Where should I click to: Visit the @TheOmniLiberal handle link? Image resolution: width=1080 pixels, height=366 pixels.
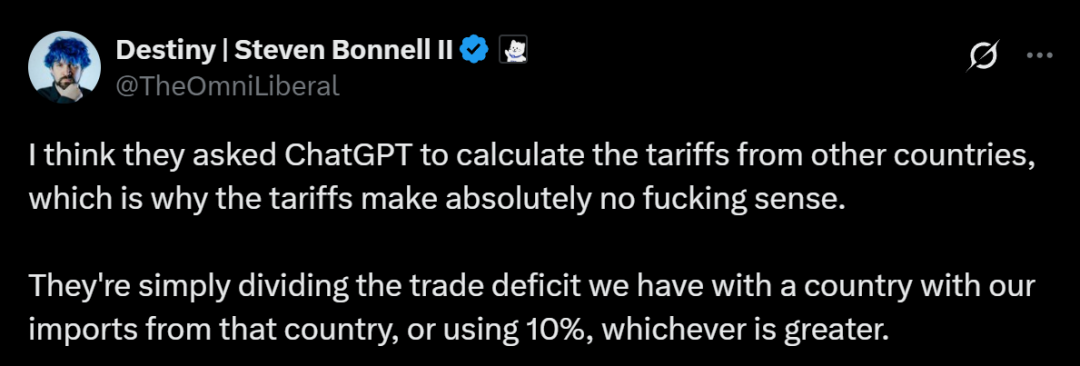click(x=227, y=85)
